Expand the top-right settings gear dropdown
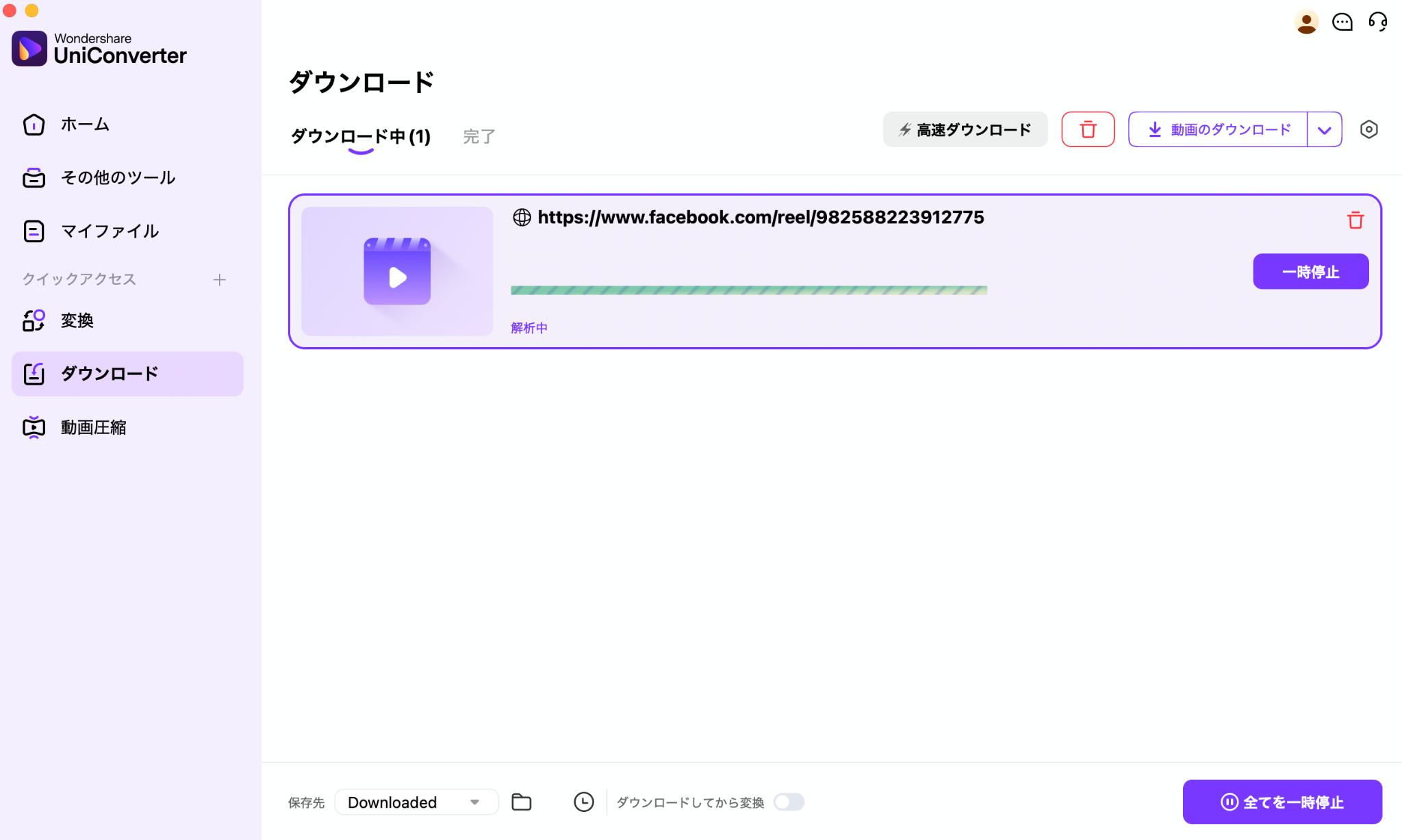Viewport: 1402px width, 840px height. point(1369,128)
